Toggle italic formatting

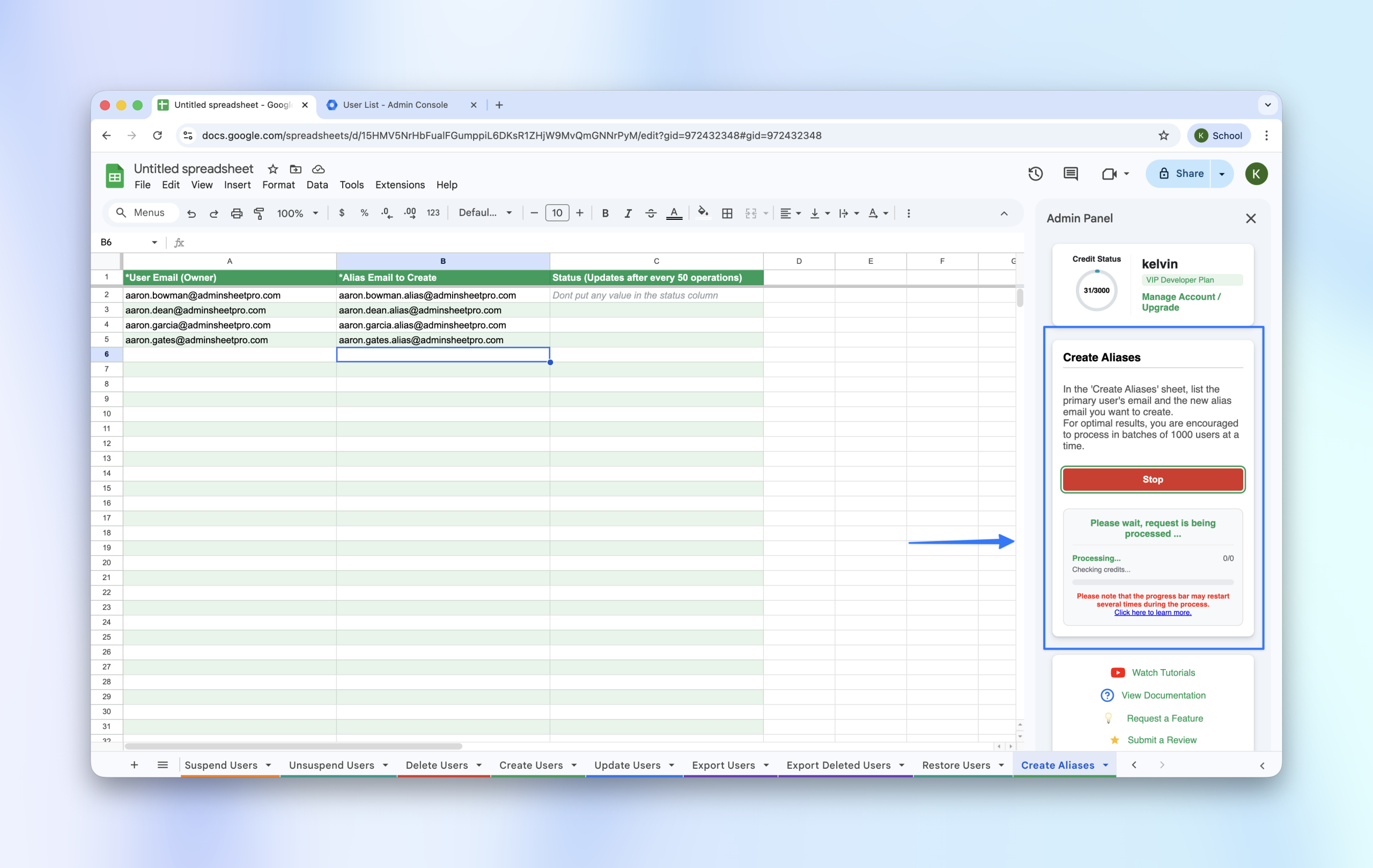(628, 213)
